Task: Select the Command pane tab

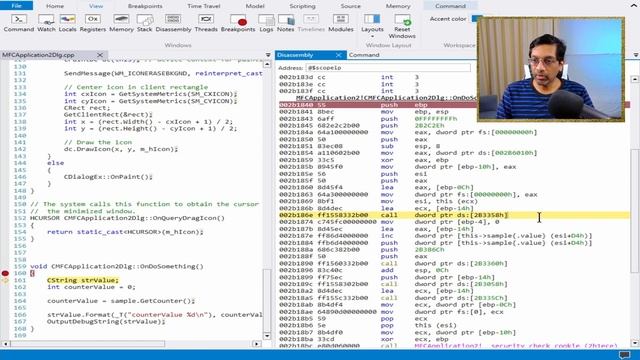Action: tap(364, 55)
